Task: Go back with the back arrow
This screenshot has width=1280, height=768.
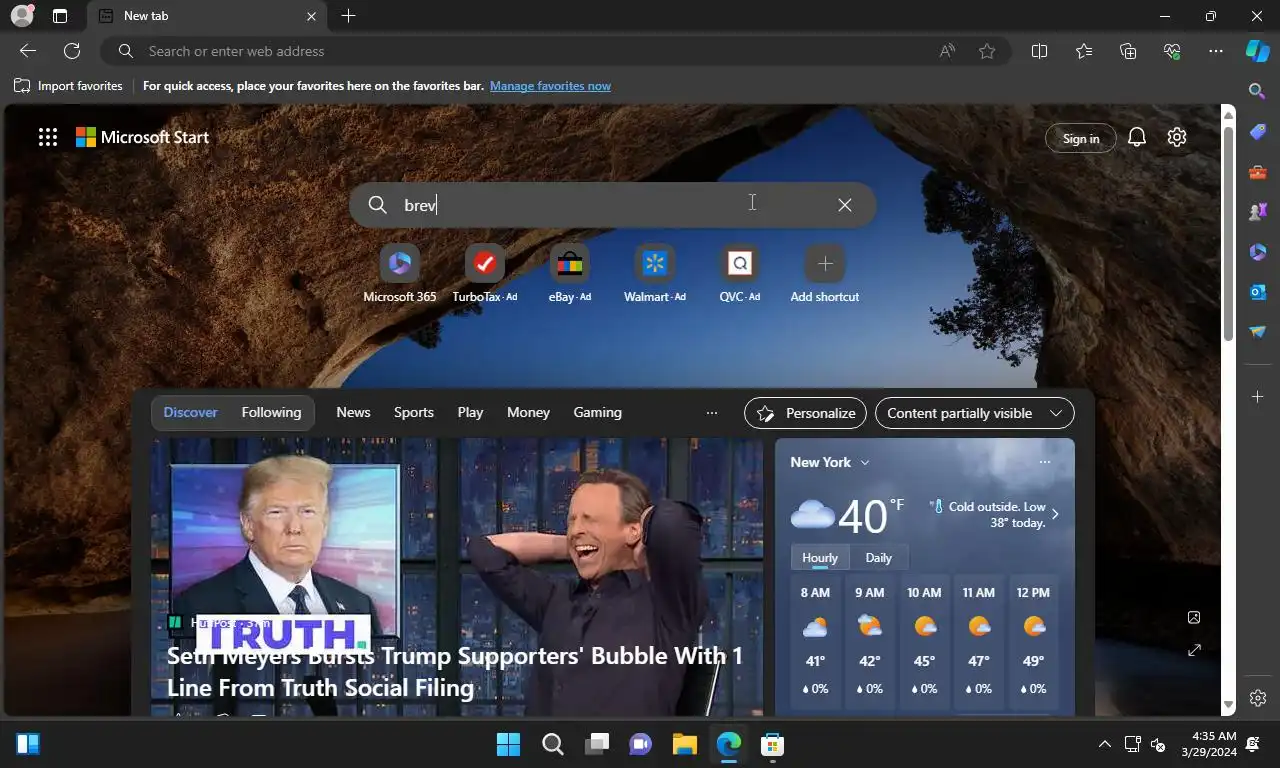Action: 28,51
